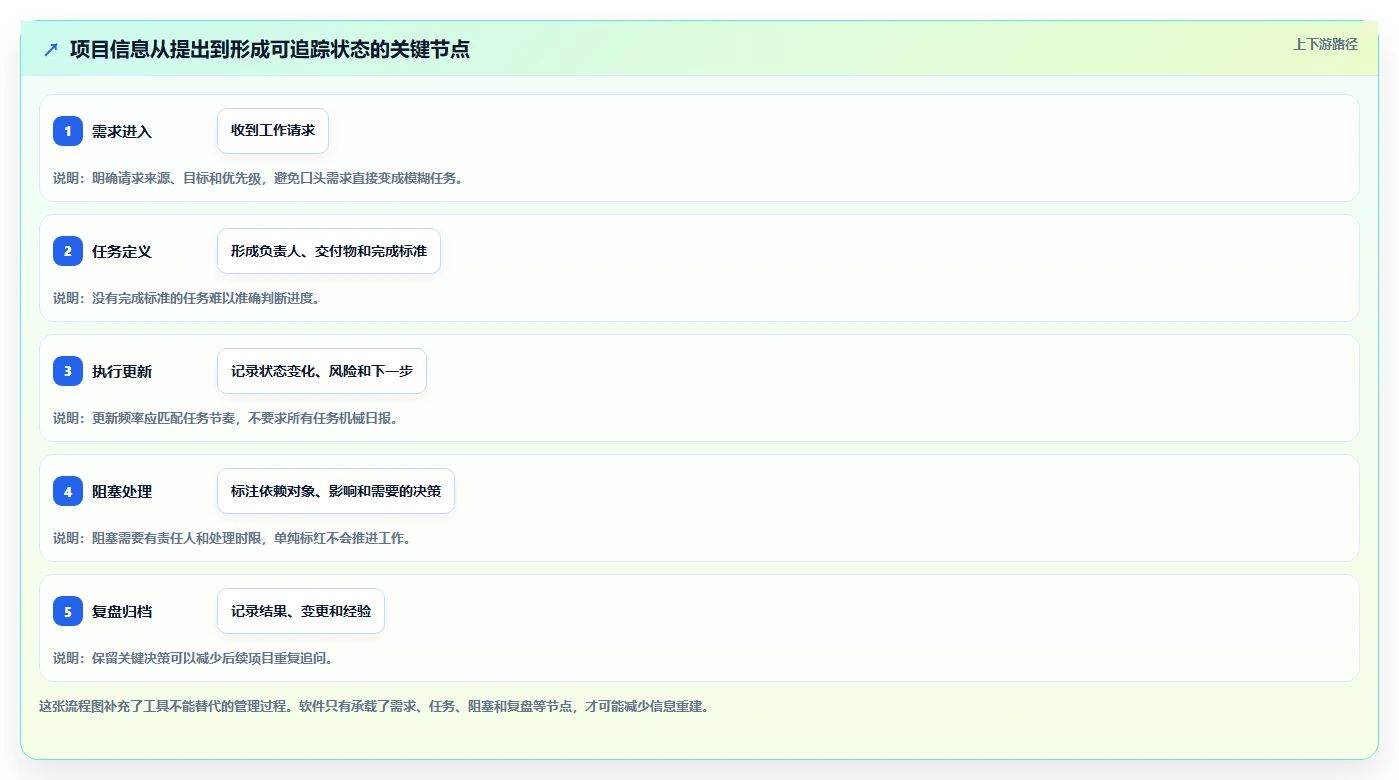Viewport: 1399px width, 780px height.
Task: Click the 需求进入 step label
Action: coord(122,131)
